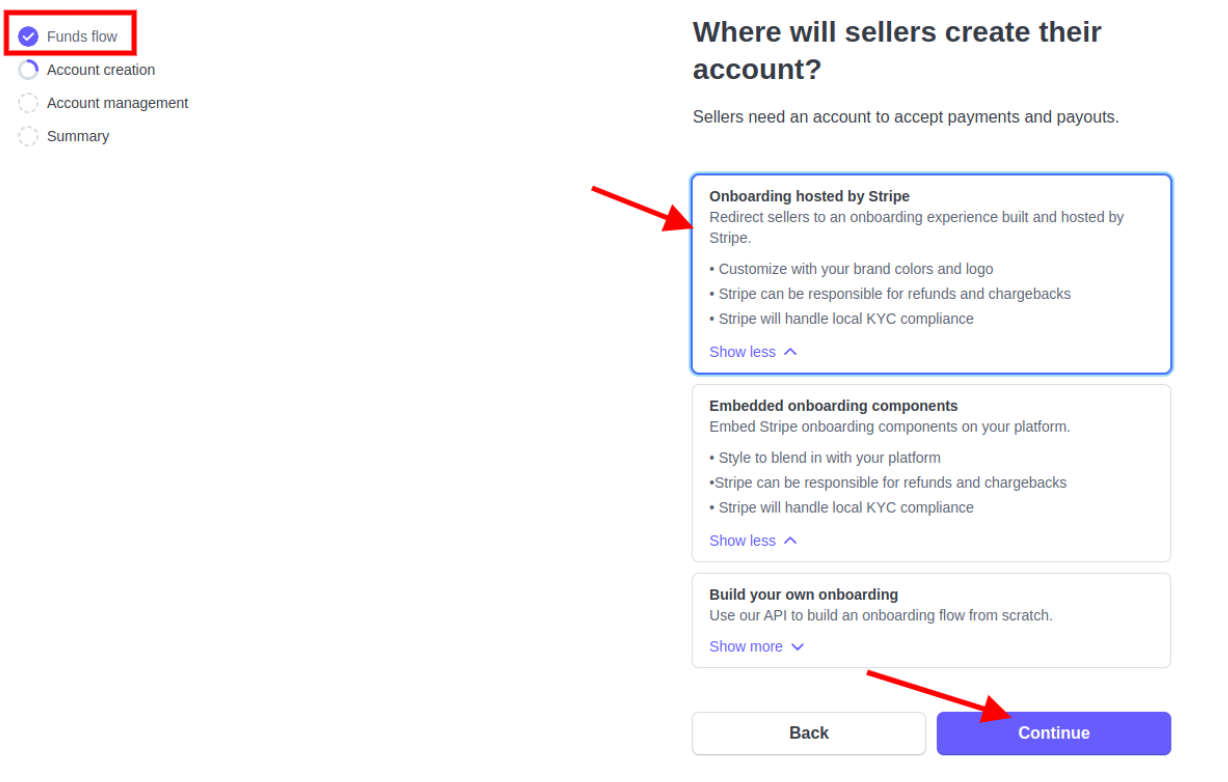Click down chevron in Build your own onboarding card
1228x782 pixels.
[x=797, y=647]
